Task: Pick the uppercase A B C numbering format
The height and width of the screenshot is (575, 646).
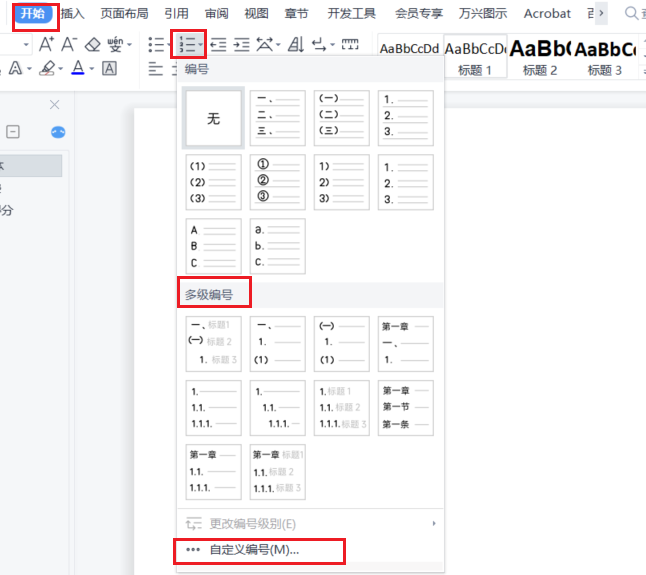Action: [x=213, y=246]
